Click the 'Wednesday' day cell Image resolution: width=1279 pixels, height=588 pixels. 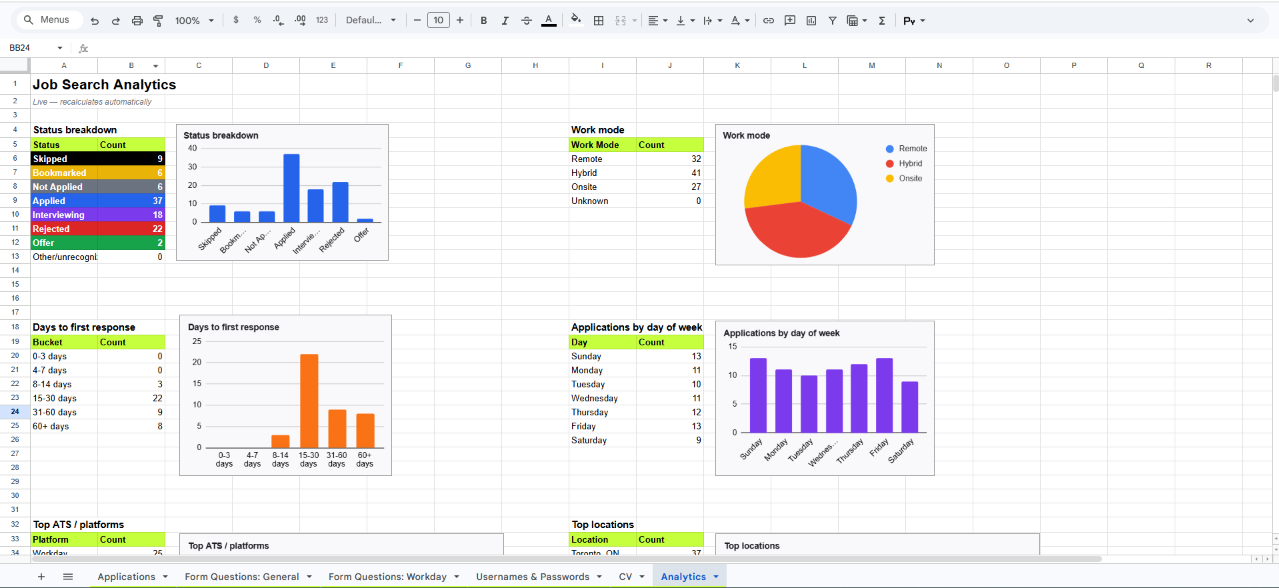tap(603, 398)
